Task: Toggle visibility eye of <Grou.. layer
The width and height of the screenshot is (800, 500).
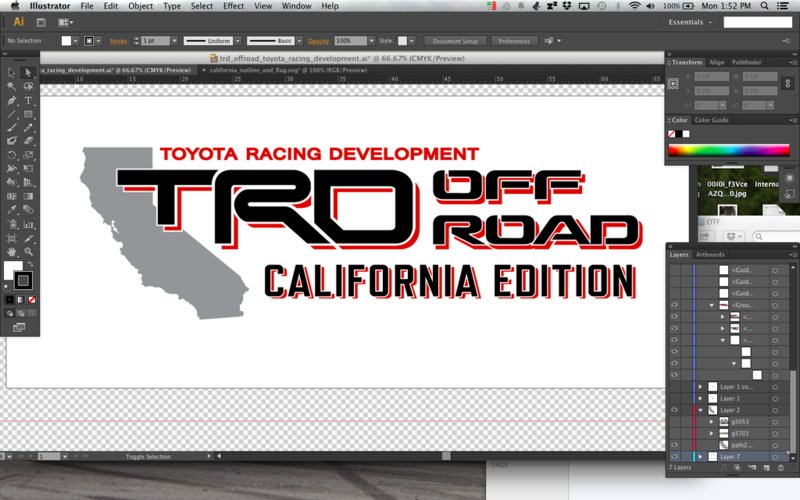Action: 674,305
